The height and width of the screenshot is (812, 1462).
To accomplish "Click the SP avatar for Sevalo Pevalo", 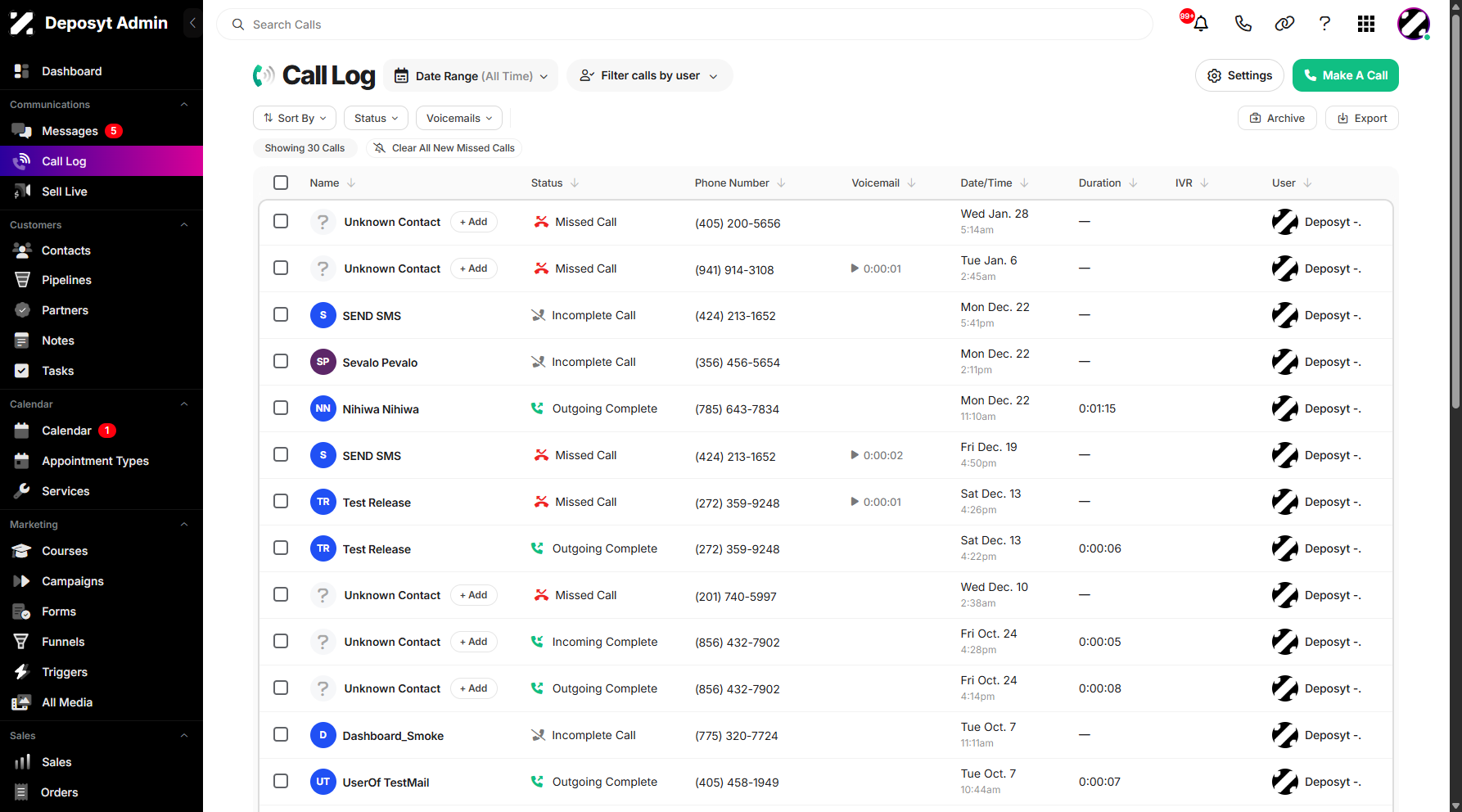I will pyautogui.click(x=323, y=362).
